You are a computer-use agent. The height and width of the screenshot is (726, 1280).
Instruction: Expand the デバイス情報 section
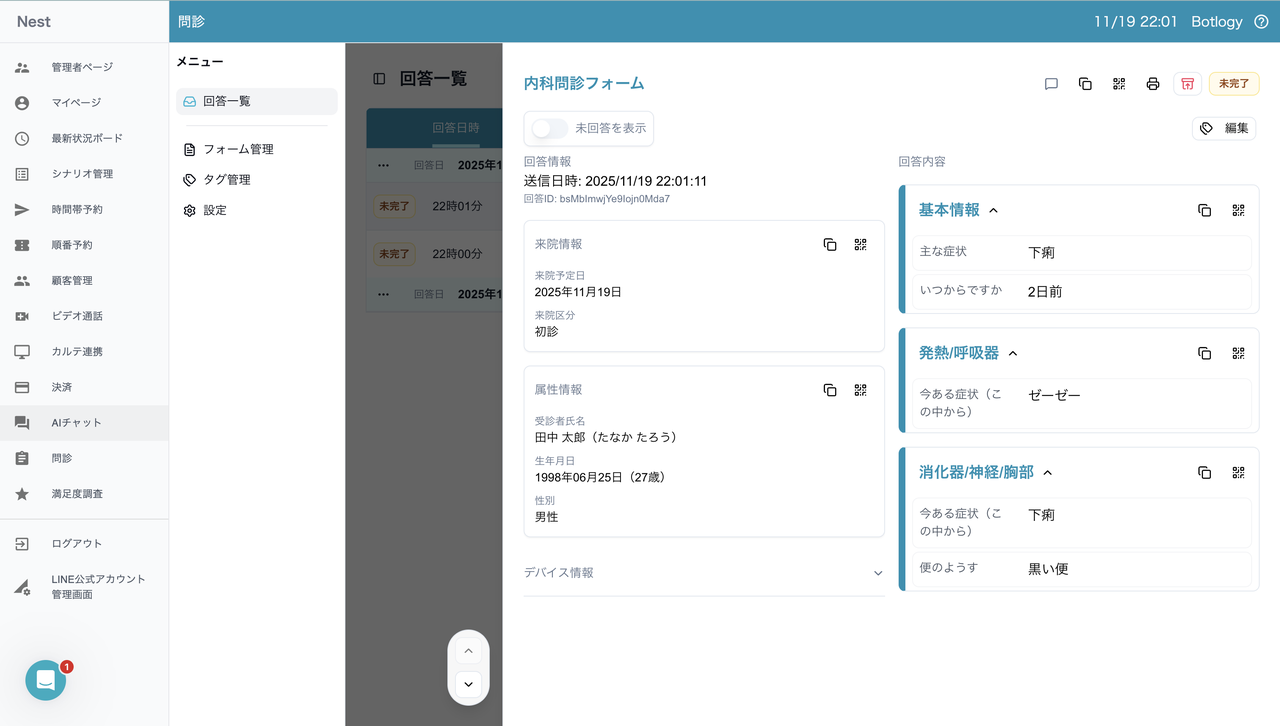tap(878, 572)
